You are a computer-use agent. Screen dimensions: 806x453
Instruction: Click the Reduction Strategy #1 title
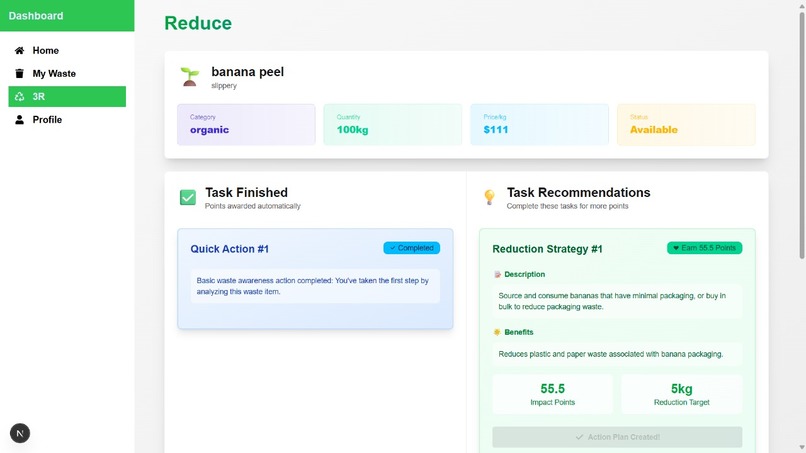547,249
